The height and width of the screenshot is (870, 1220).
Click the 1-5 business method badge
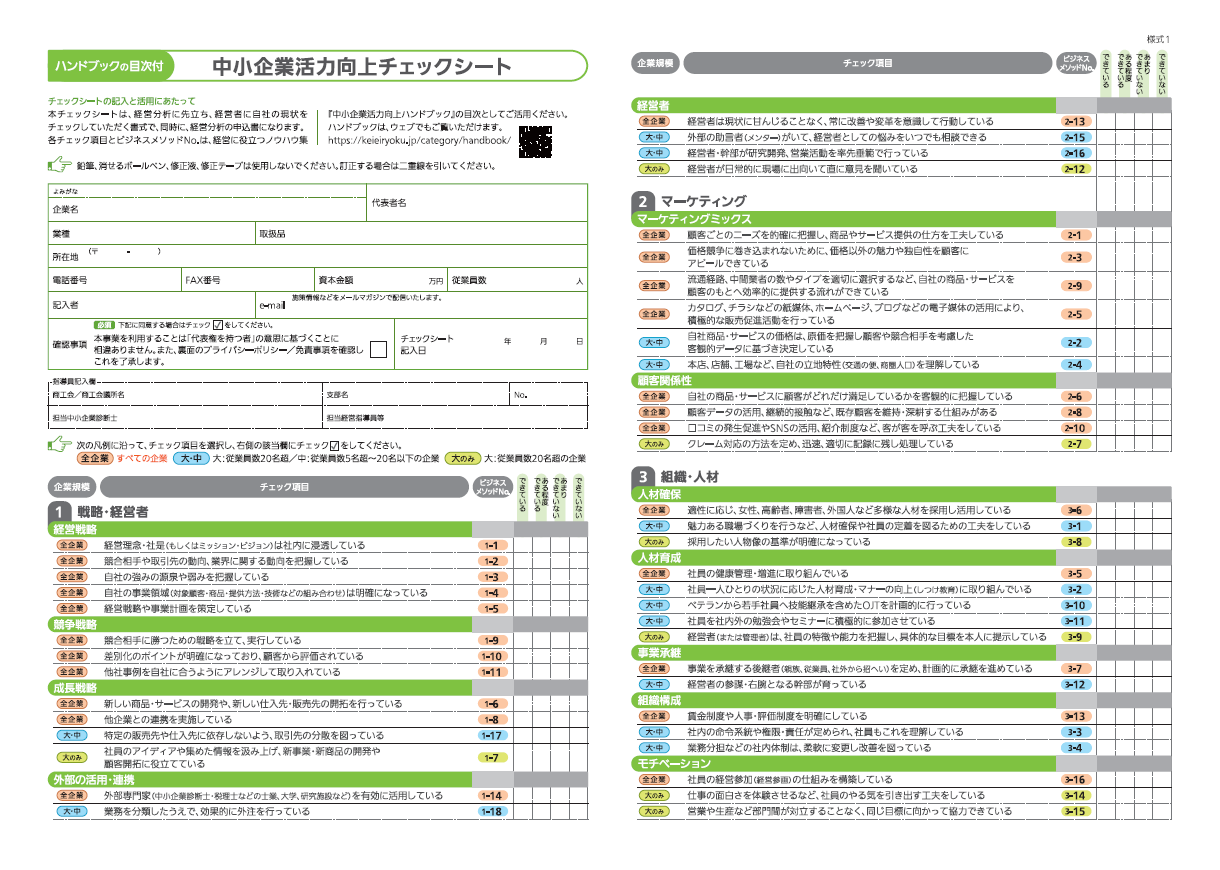point(491,608)
